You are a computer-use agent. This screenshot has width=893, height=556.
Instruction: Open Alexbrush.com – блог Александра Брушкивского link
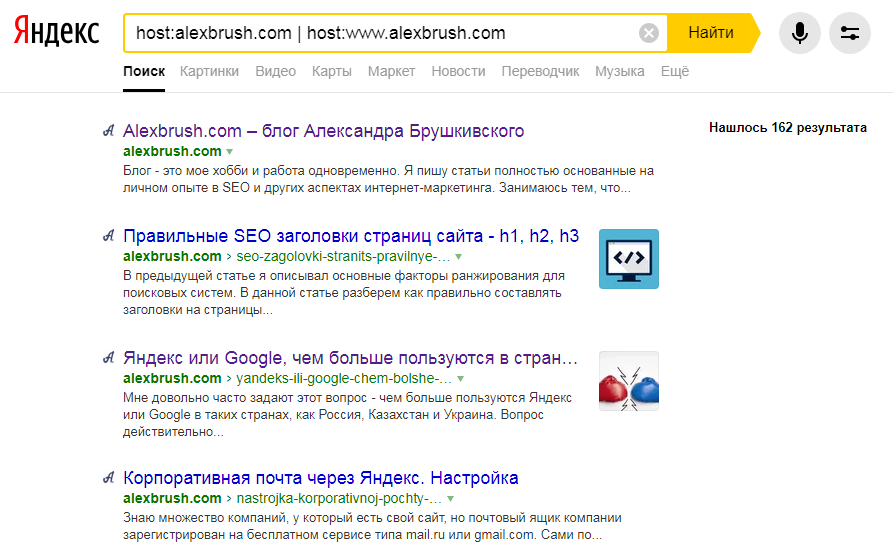[323, 131]
